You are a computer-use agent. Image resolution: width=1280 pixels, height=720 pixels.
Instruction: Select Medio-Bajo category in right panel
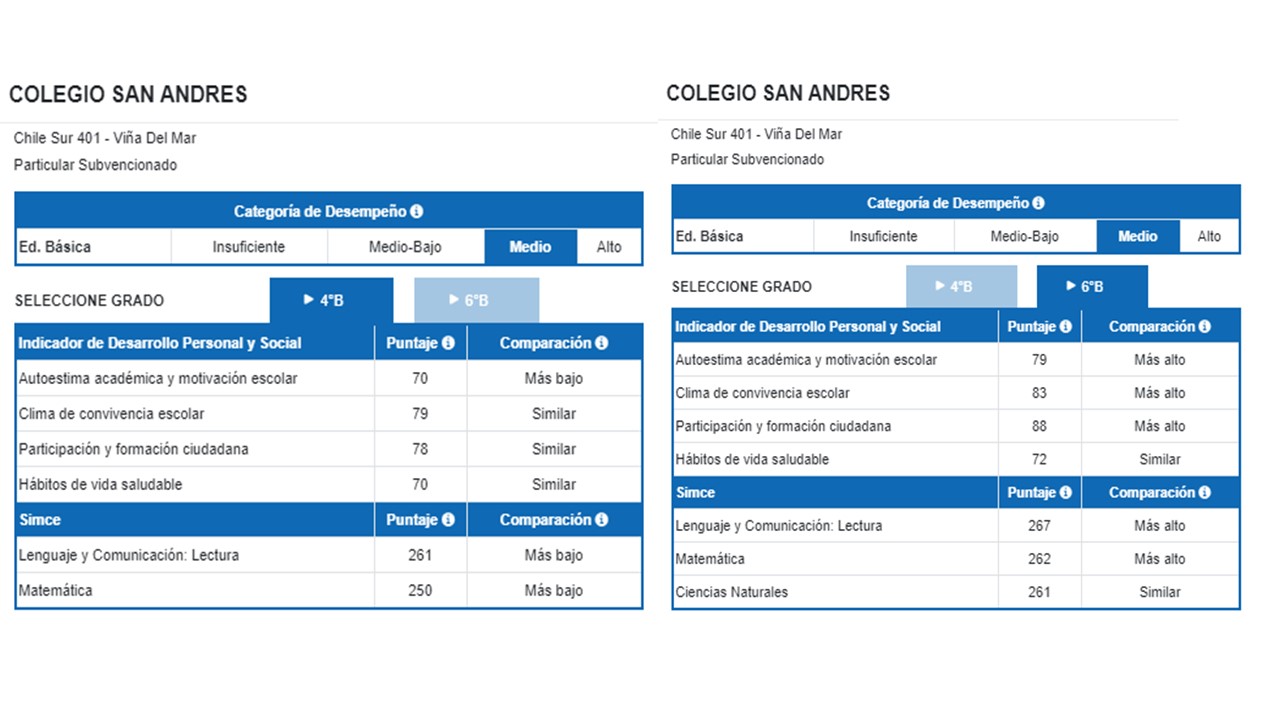(1024, 237)
